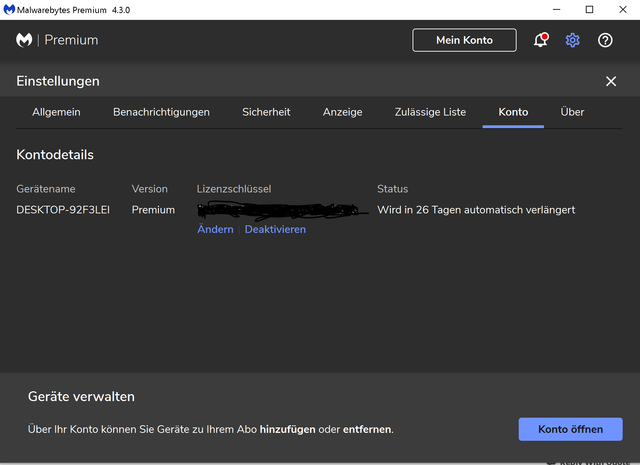Click the Geräte verwalten heading
The height and width of the screenshot is (465, 640).
(x=81, y=396)
